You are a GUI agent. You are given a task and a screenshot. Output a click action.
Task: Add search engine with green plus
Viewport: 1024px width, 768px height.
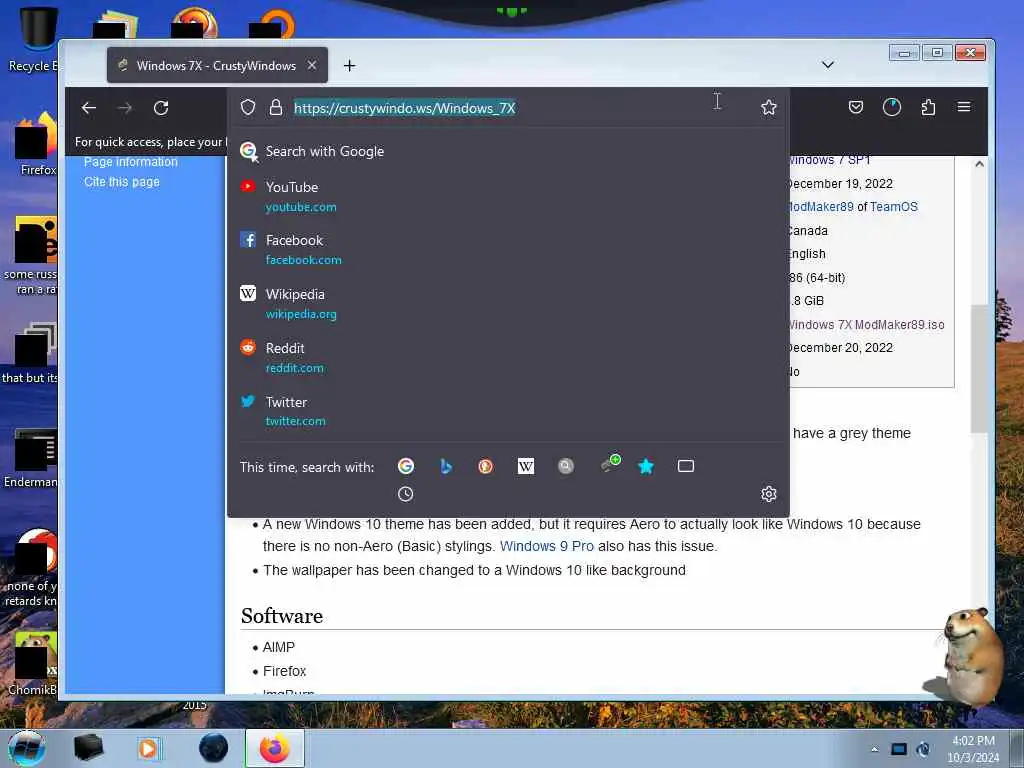[x=611, y=464]
